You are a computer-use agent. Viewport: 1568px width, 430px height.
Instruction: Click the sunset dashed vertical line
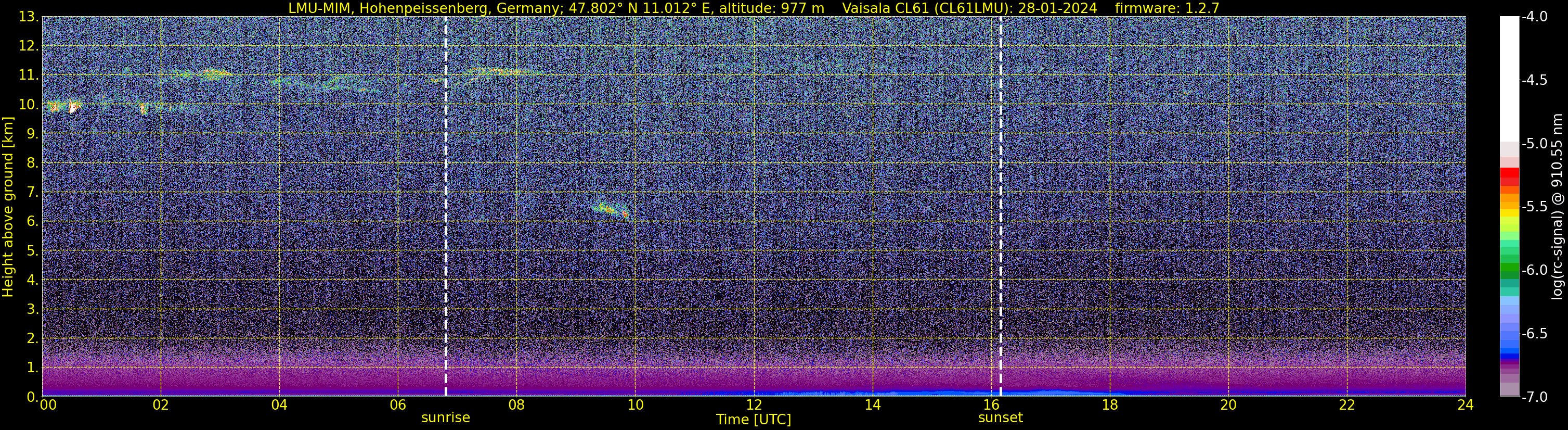point(1001,207)
